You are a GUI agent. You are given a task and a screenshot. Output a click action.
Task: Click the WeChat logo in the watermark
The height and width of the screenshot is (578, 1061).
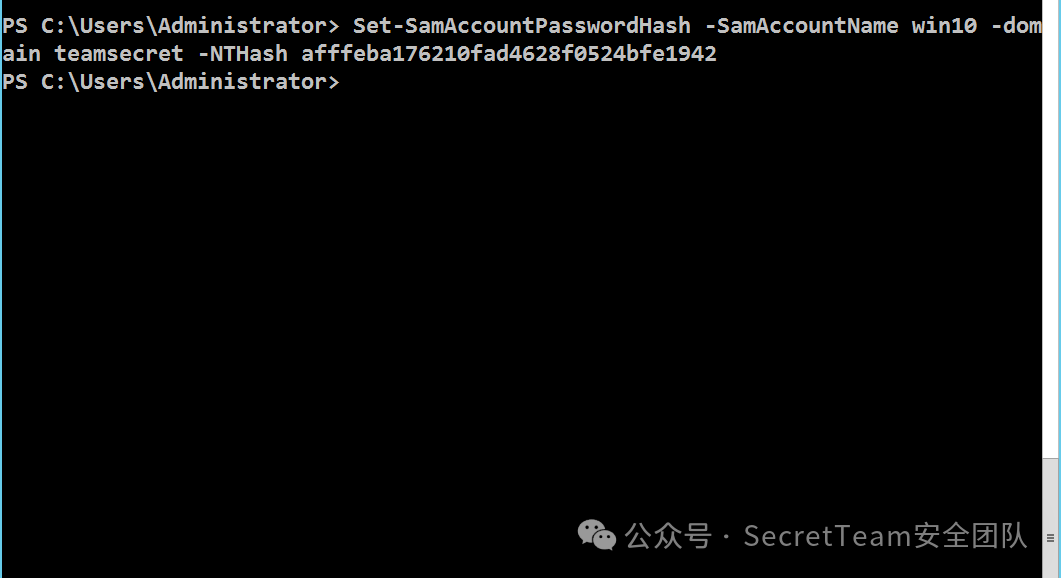[596, 535]
